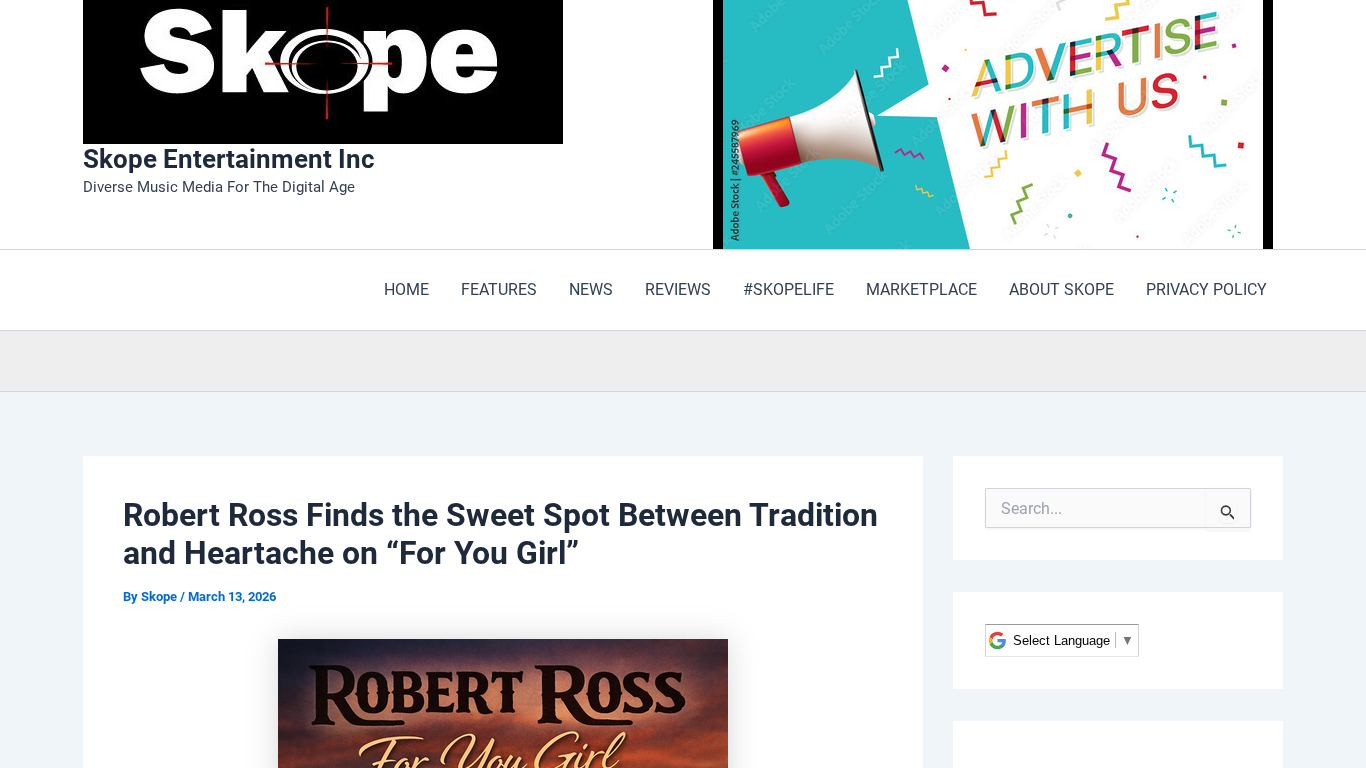Visit the MARKETPLACE page

click(x=921, y=290)
